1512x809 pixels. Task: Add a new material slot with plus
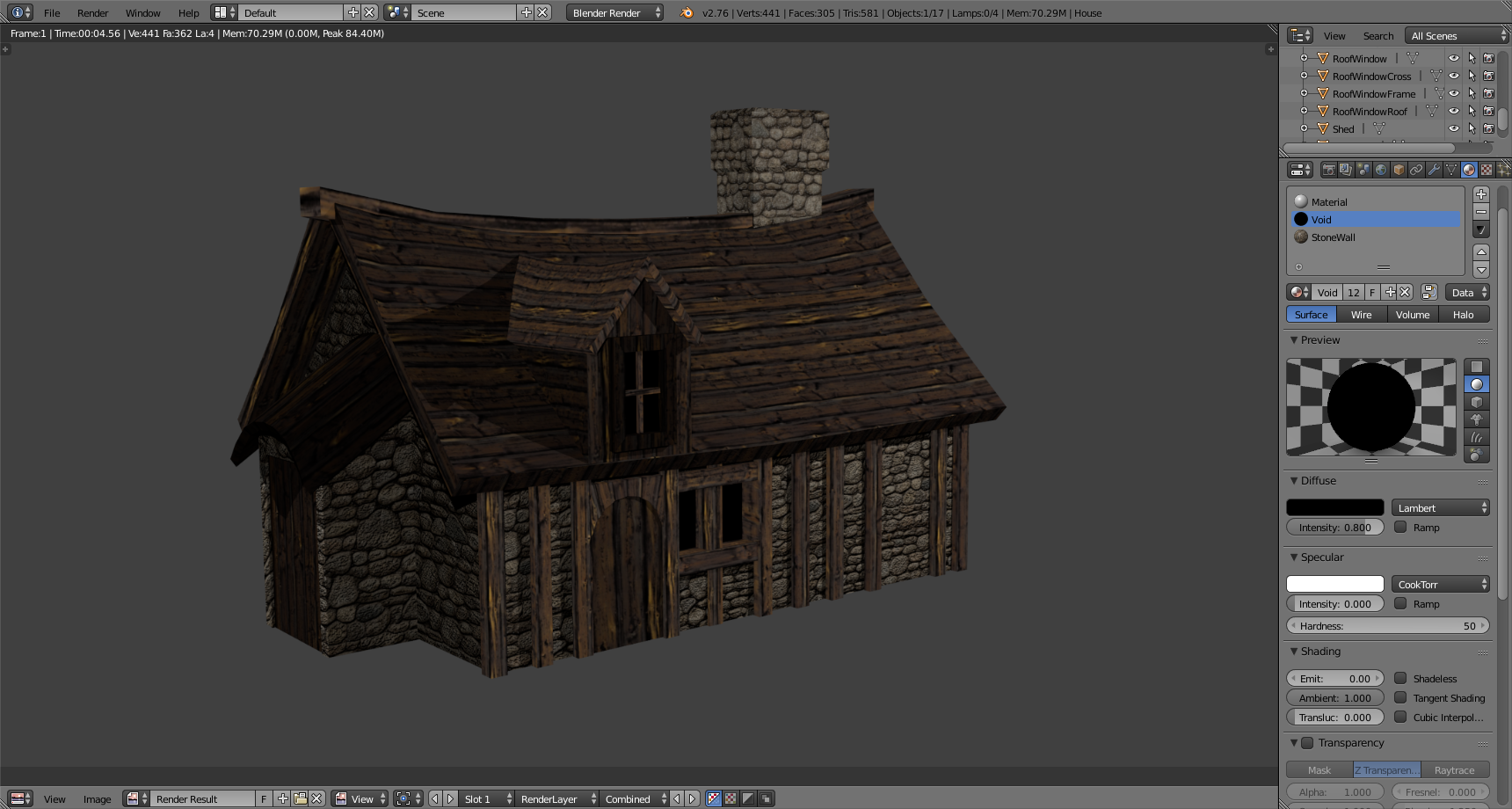click(1481, 194)
